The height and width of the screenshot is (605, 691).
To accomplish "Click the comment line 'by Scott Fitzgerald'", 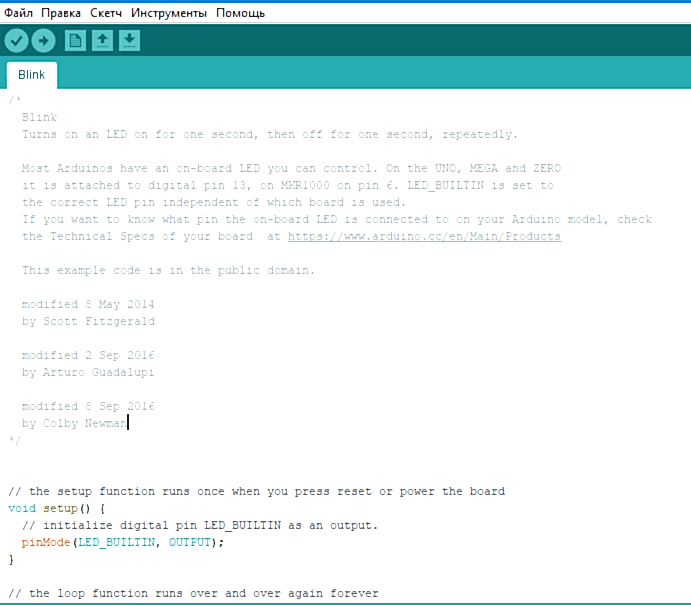I will (89, 321).
